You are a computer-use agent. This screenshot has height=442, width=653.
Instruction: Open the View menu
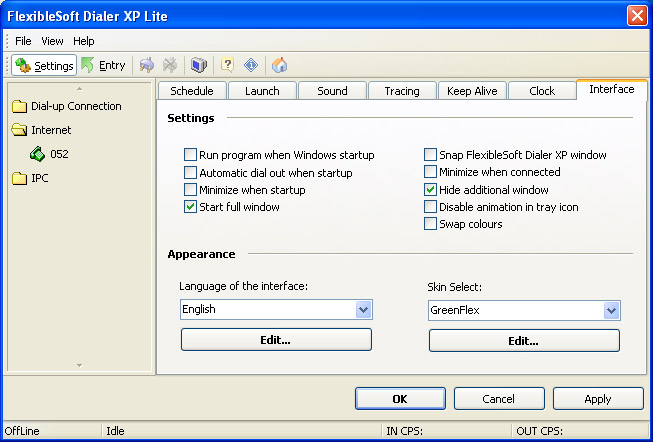(52, 41)
